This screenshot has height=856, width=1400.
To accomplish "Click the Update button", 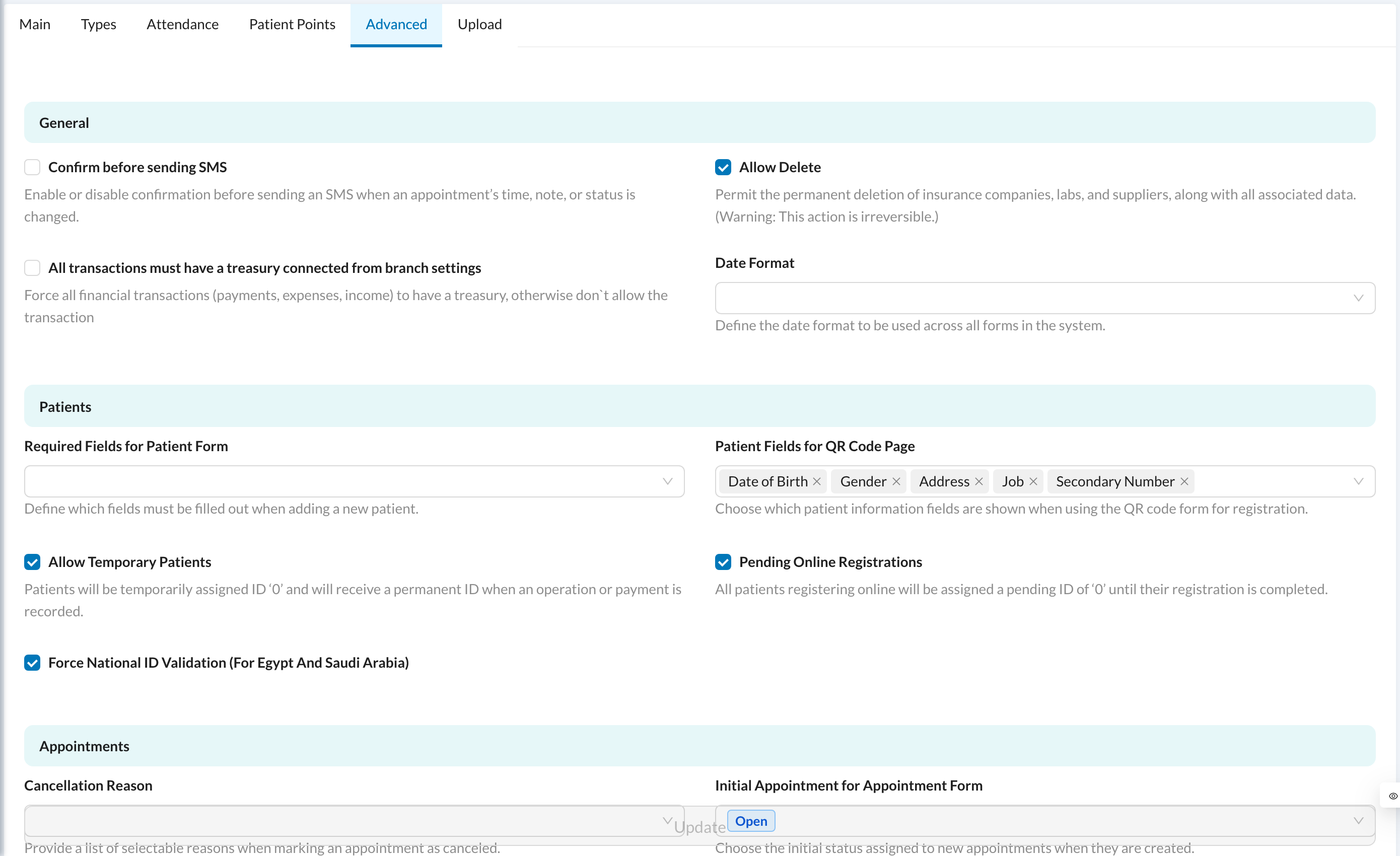I will pos(699,827).
